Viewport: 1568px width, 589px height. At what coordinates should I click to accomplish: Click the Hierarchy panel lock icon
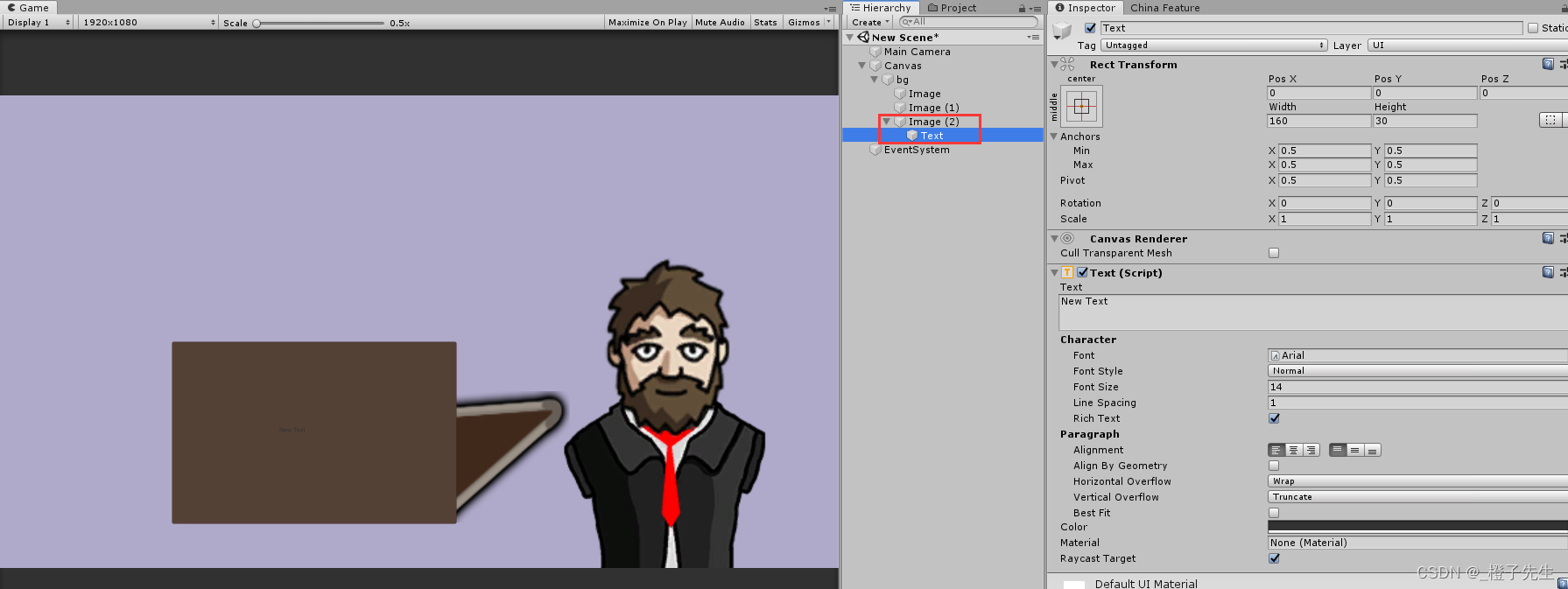(1022, 8)
